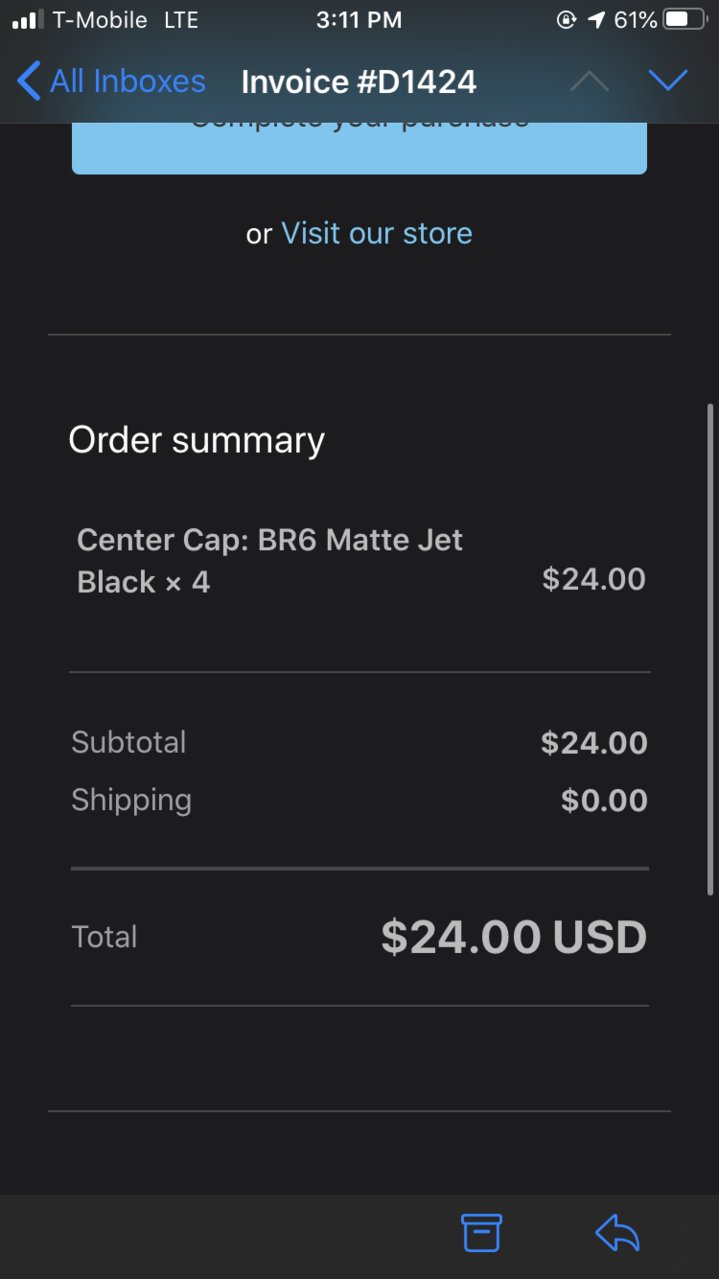
Task: Go to previous message with up chevron
Action: click(x=589, y=81)
